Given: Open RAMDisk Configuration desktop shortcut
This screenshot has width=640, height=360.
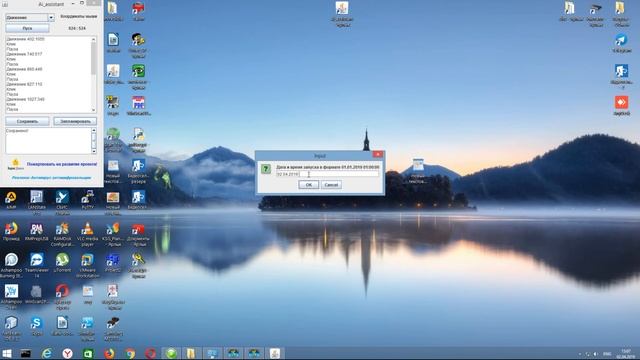Looking at the screenshot, I should 62,233.
